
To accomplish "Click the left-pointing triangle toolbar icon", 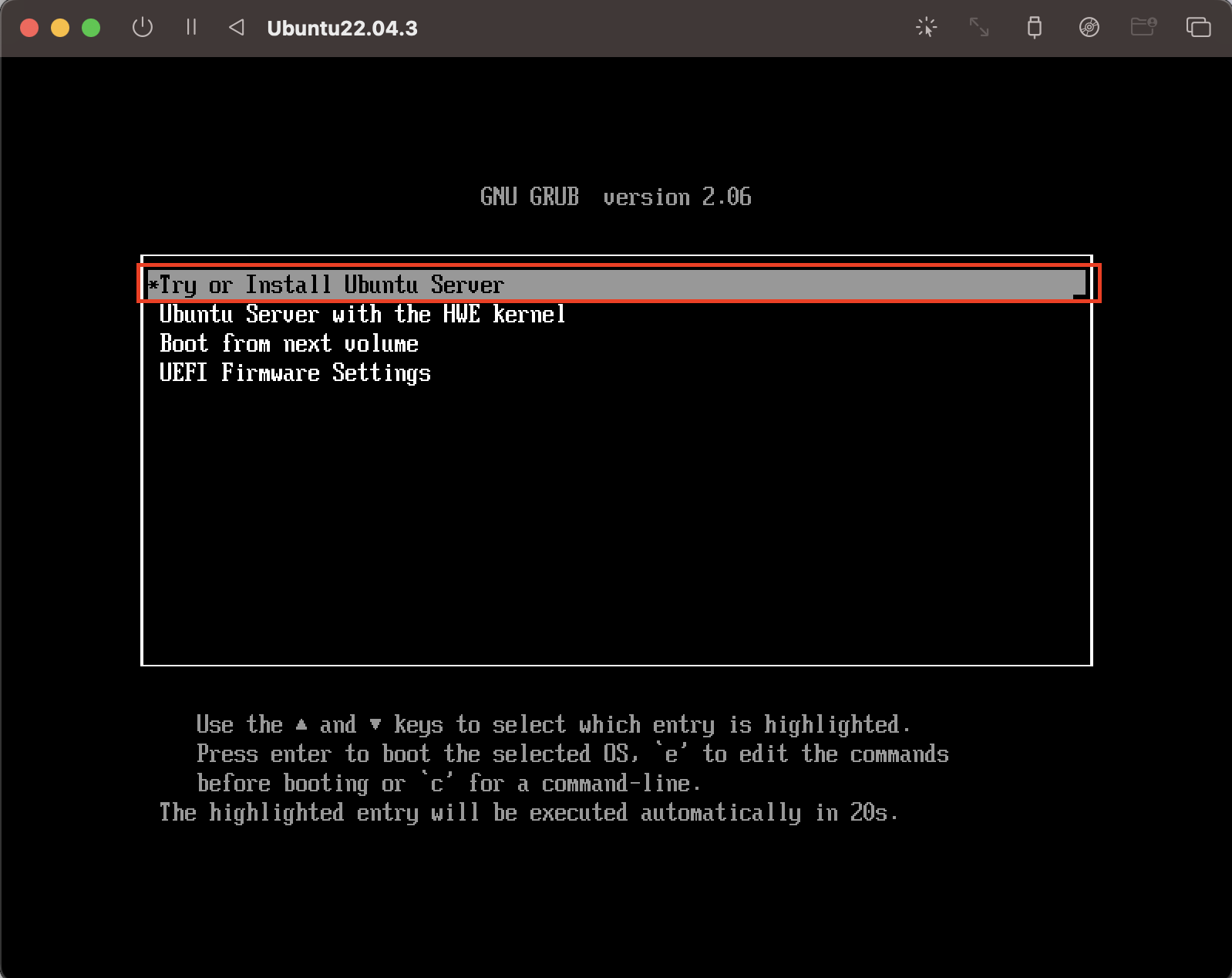I will 237,28.
